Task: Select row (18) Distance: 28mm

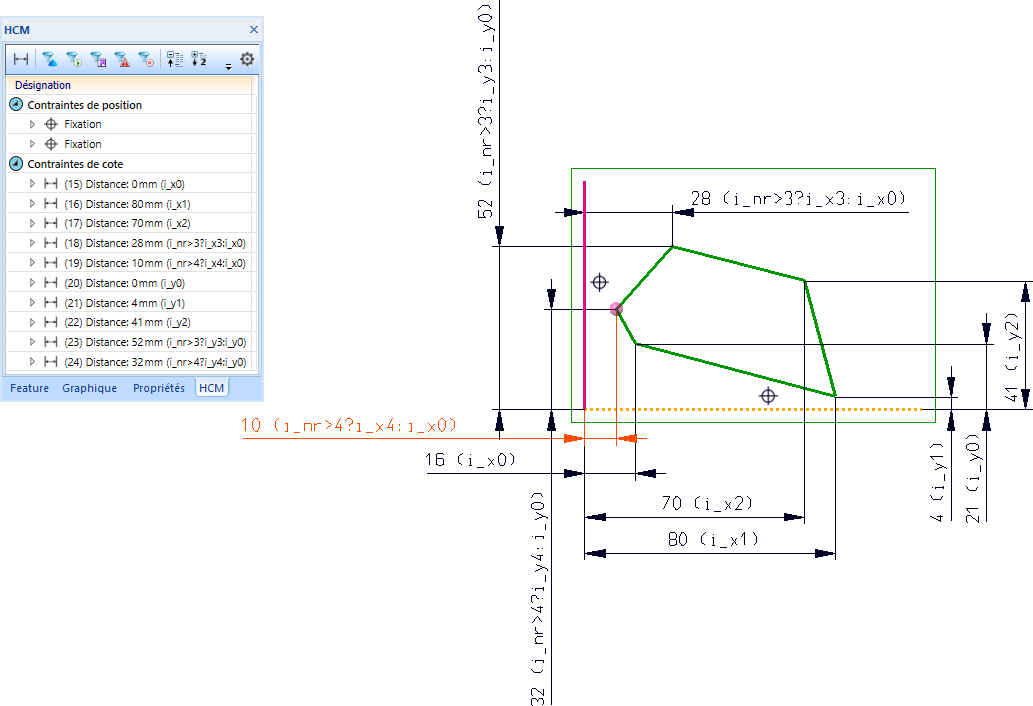Action: (130, 243)
